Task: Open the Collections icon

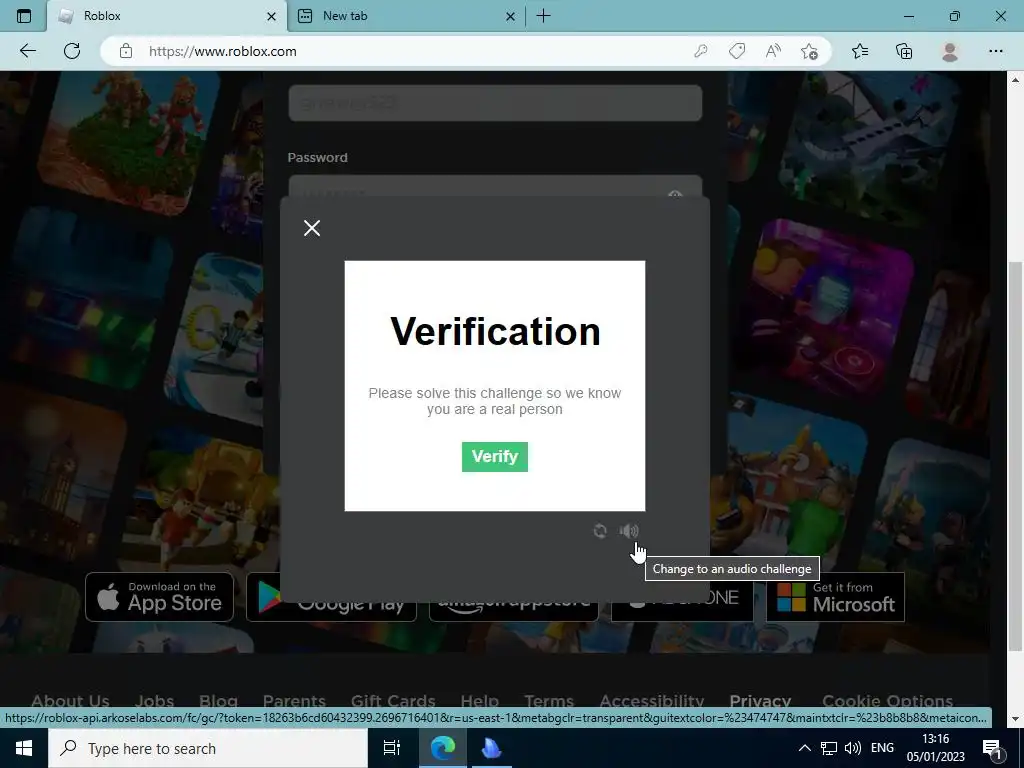Action: pyautogui.click(x=904, y=51)
